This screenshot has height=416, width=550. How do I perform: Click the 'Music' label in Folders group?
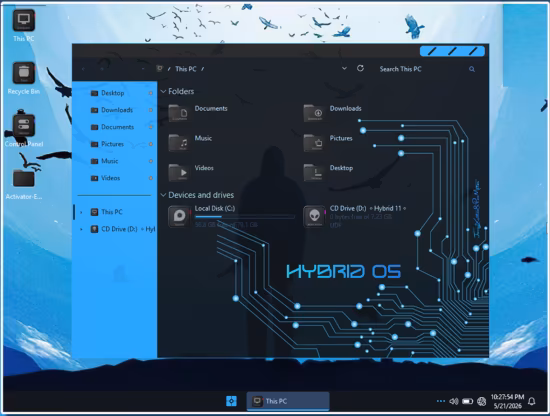pyautogui.click(x=203, y=138)
